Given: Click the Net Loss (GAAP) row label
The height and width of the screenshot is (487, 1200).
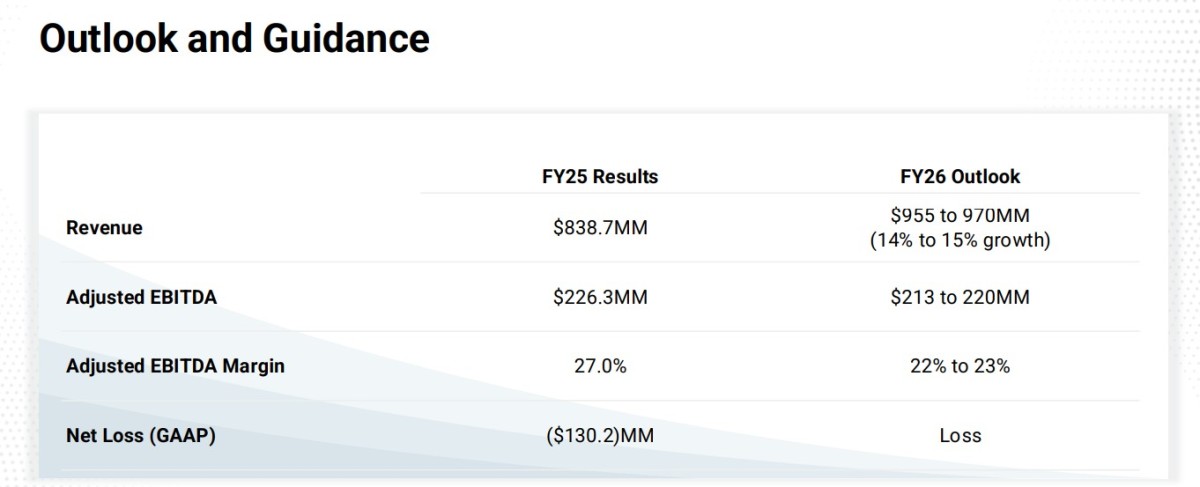Looking at the screenshot, I should 141,435.
